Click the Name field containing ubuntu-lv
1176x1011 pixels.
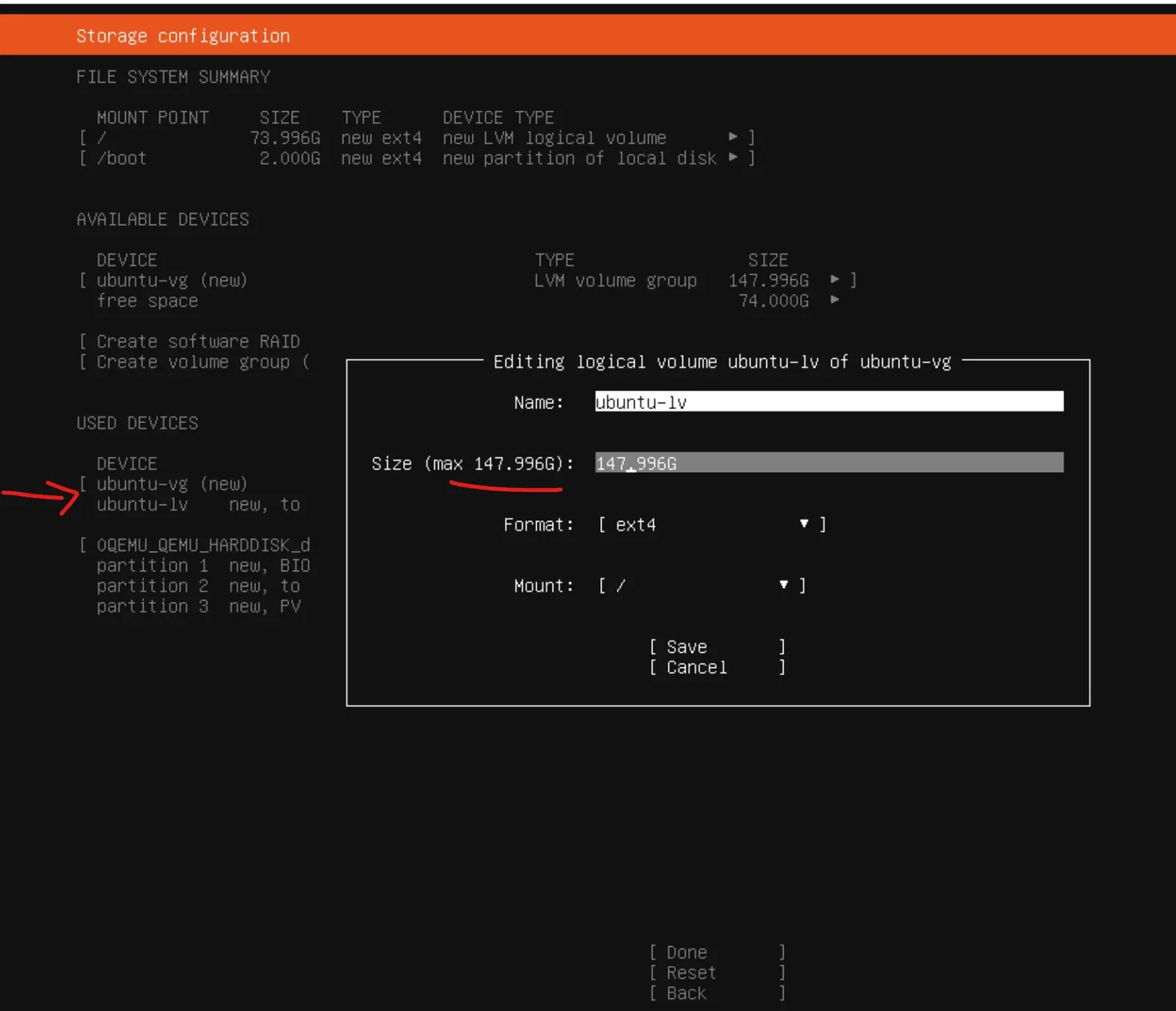(828, 401)
